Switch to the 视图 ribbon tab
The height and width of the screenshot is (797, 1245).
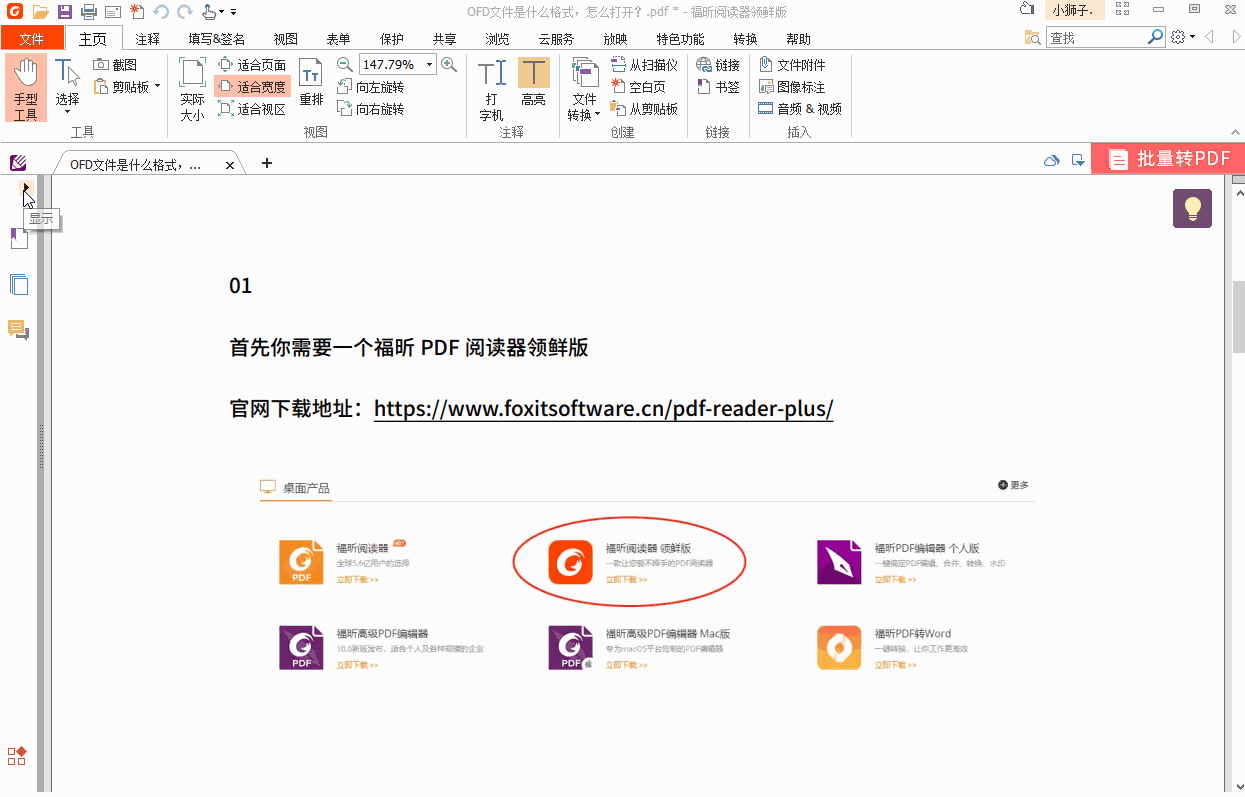[285, 38]
